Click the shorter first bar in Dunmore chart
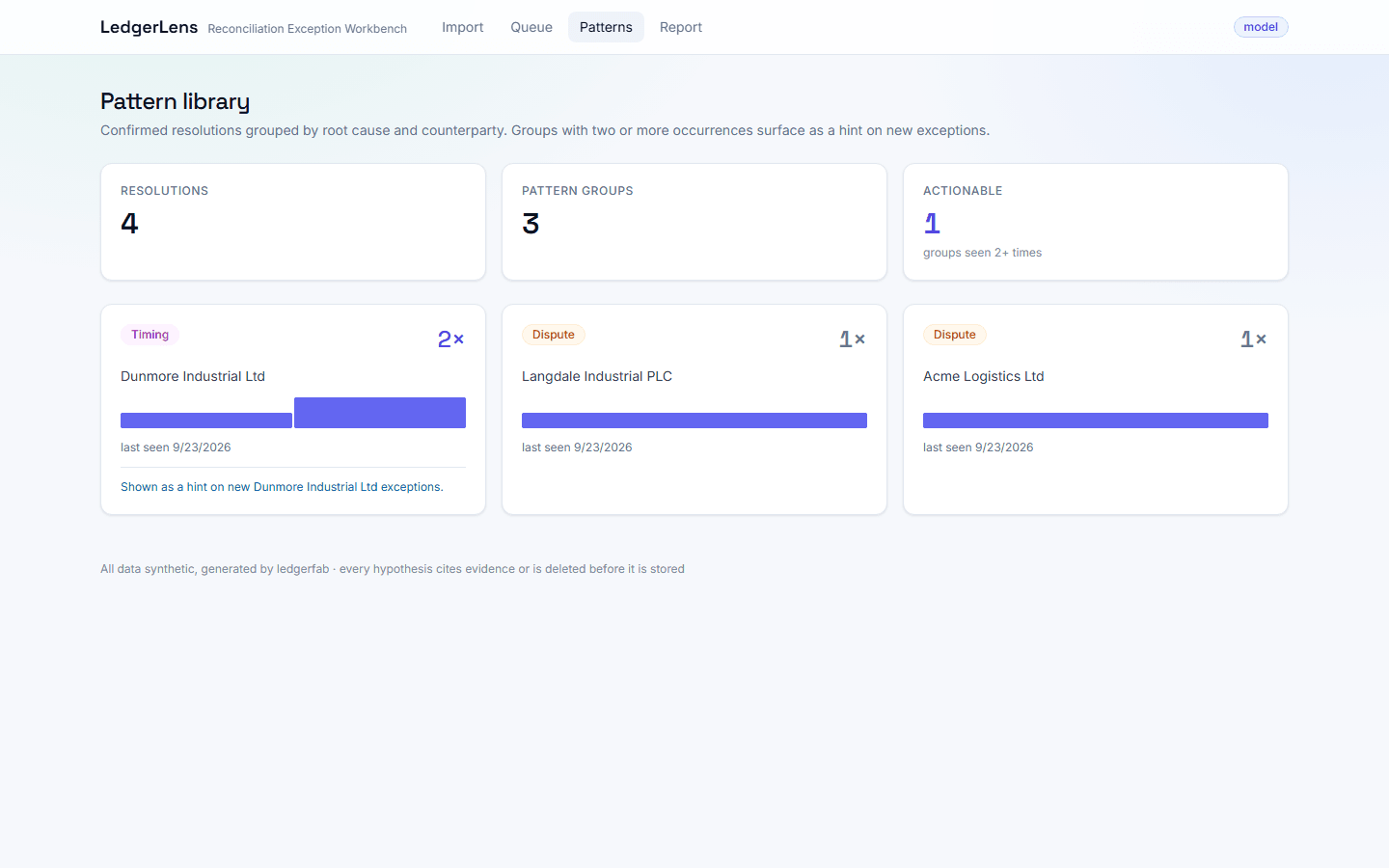Screen dimensions: 1389x868 coord(206,420)
